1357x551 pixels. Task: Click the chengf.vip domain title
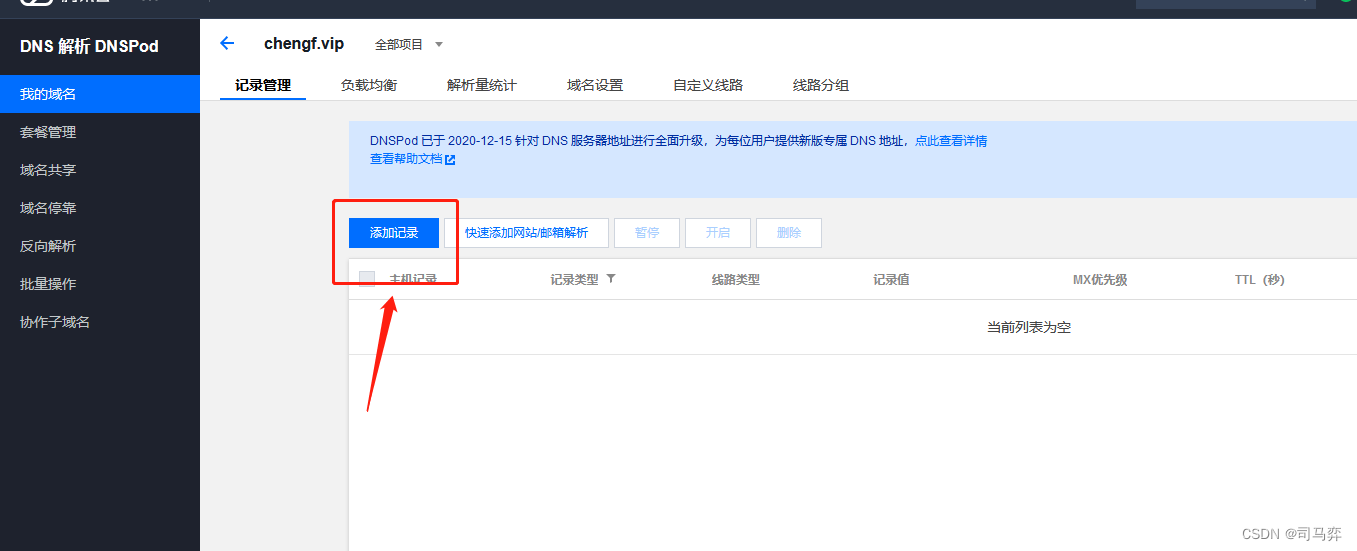pos(304,44)
